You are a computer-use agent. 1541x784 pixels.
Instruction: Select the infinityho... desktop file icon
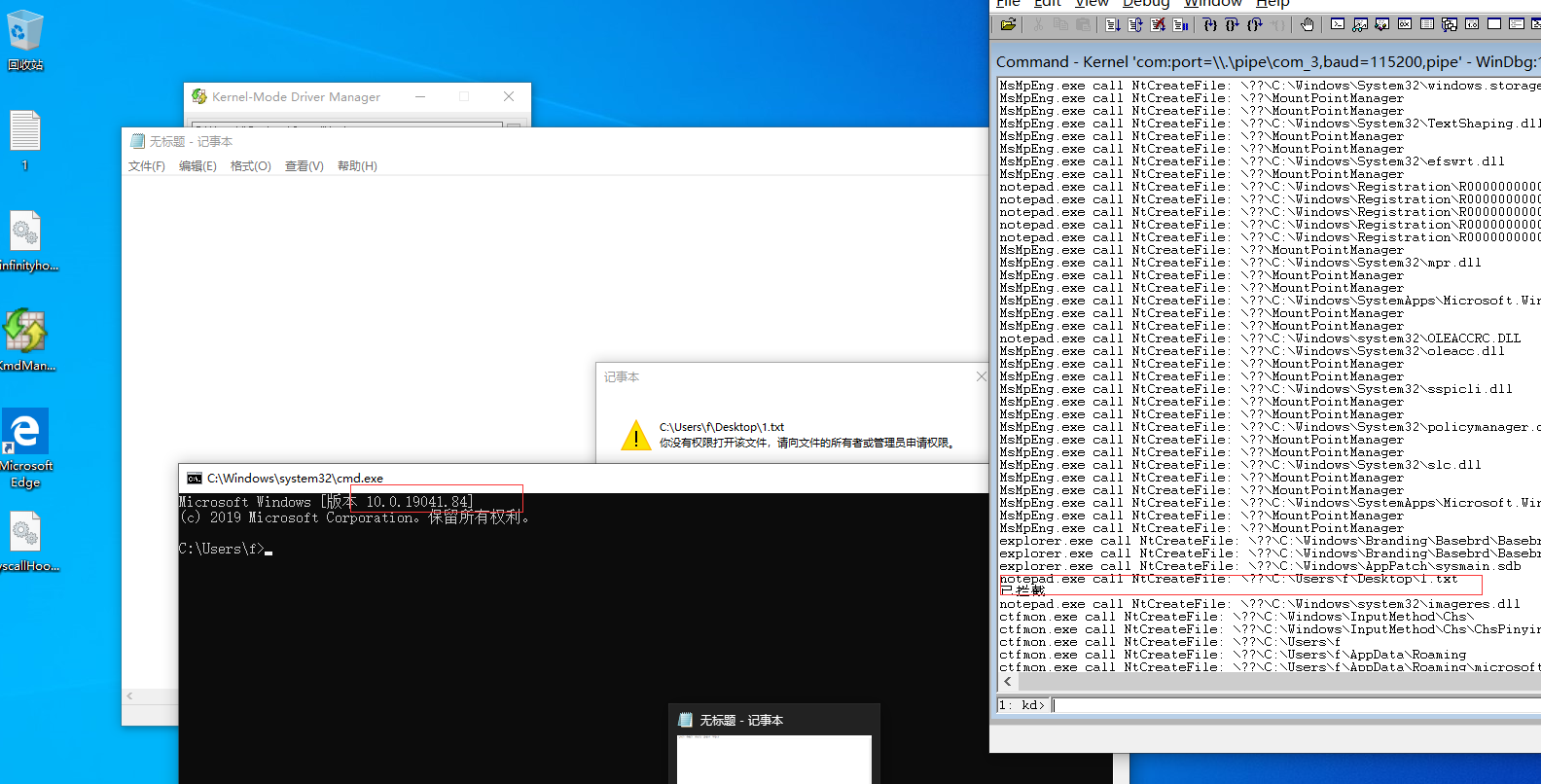click(x=27, y=241)
